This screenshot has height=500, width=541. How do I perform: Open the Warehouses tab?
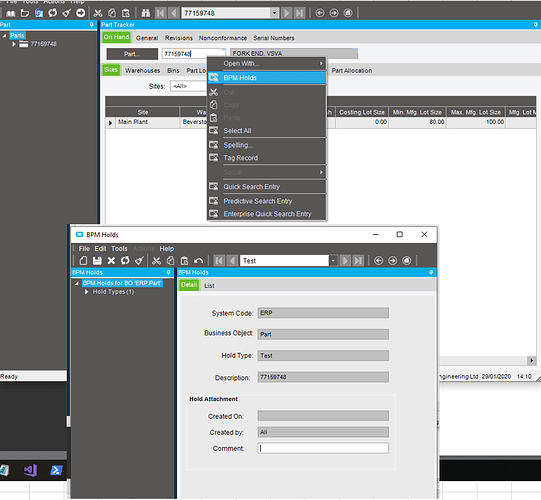click(142, 70)
